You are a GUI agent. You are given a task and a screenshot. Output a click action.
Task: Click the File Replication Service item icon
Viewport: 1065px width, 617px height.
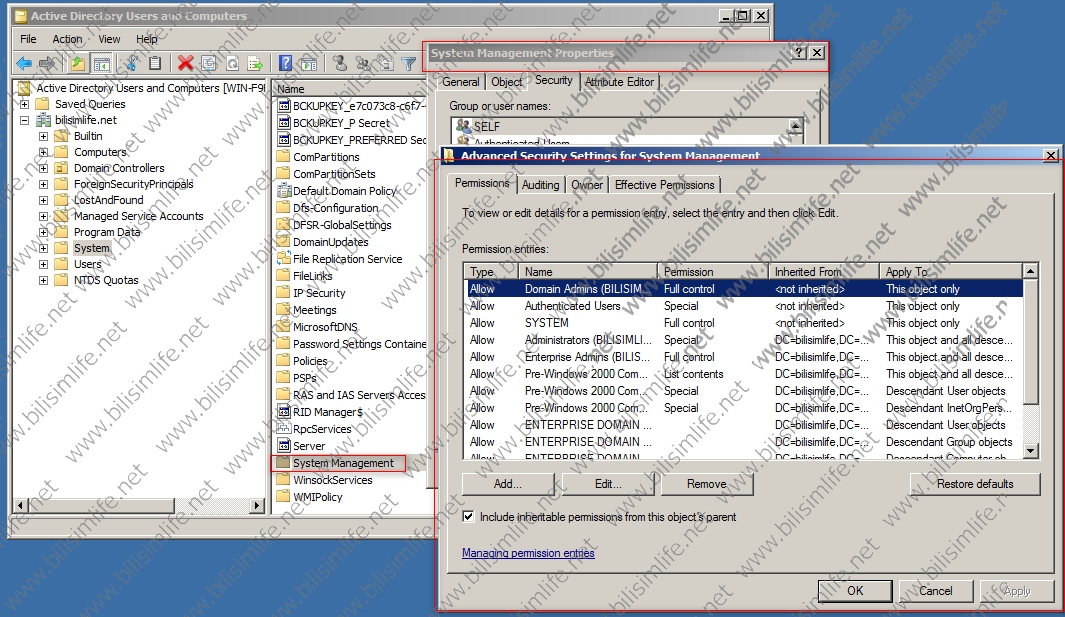(x=284, y=259)
